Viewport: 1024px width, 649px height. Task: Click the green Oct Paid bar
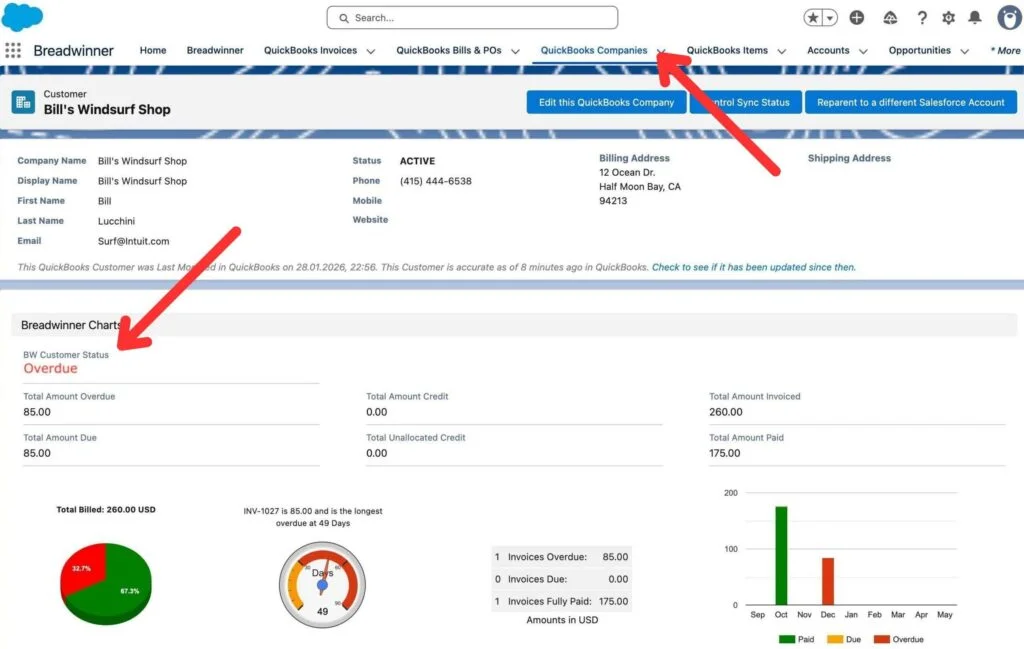coord(781,555)
